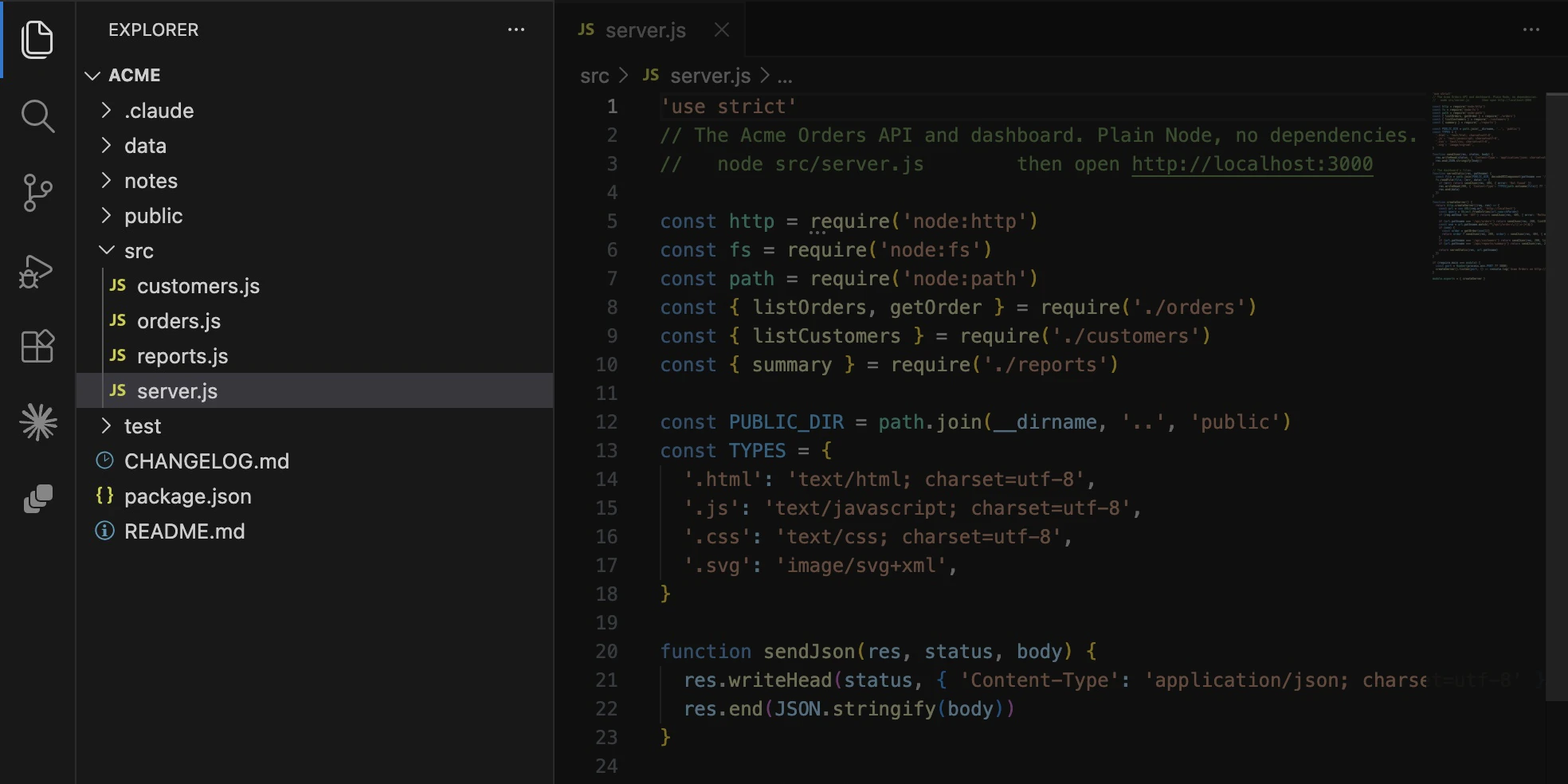Screen dimensions: 1568x784
Task: Click the server.js breadcrumb segment
Action: (x=710, y=76)
